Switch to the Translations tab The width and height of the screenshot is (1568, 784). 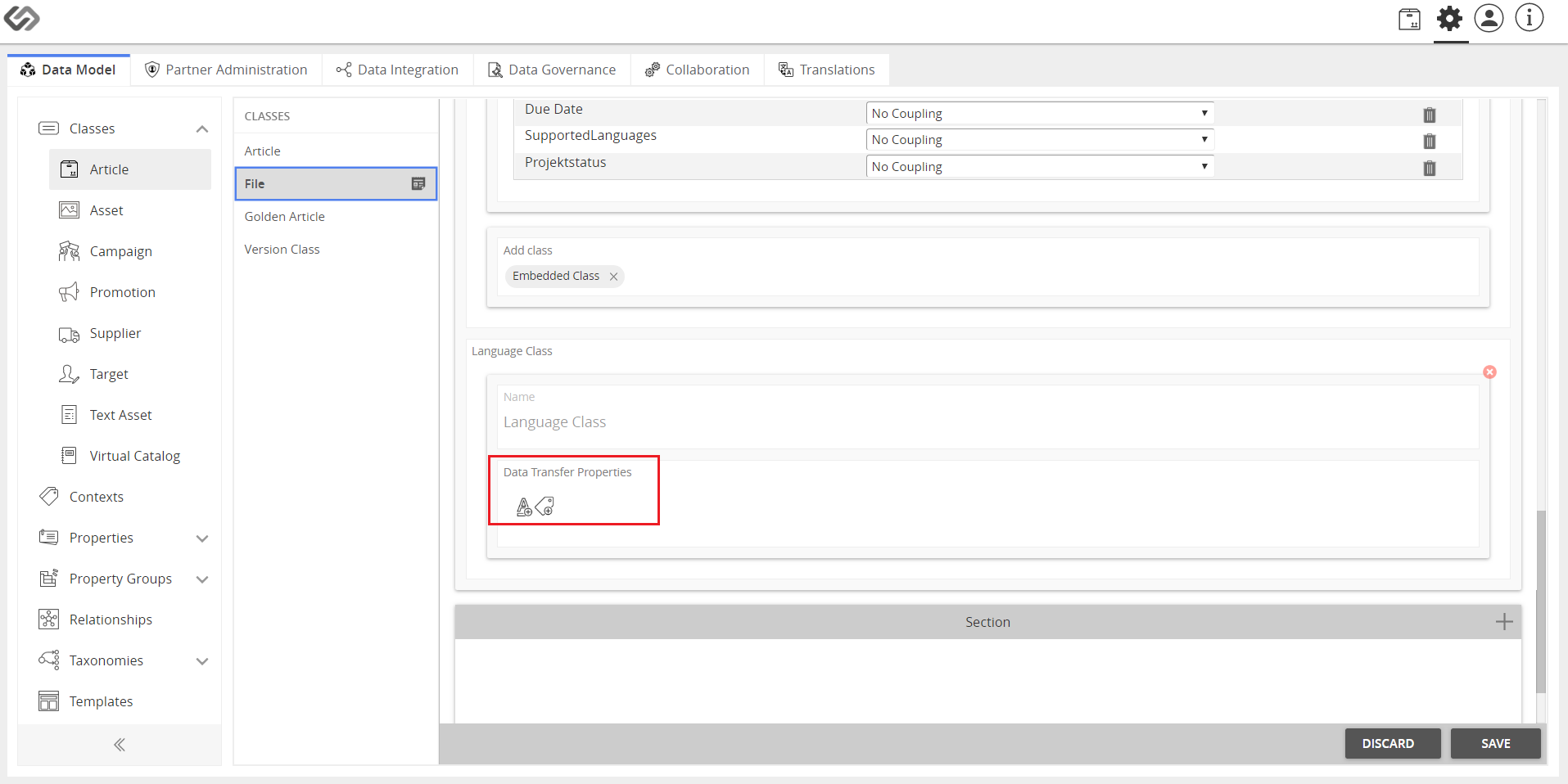click(827, 70)
